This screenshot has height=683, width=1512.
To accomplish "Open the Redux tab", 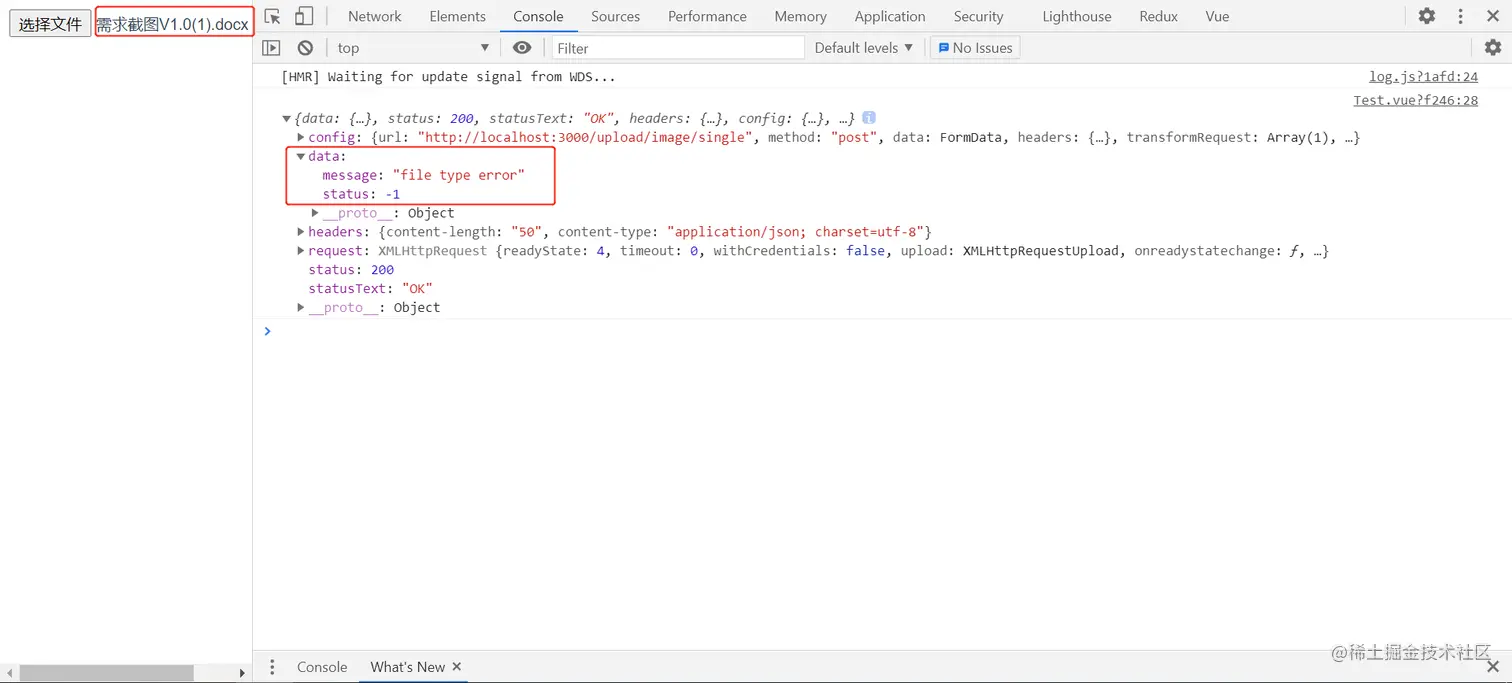I will coord(1158,16).
